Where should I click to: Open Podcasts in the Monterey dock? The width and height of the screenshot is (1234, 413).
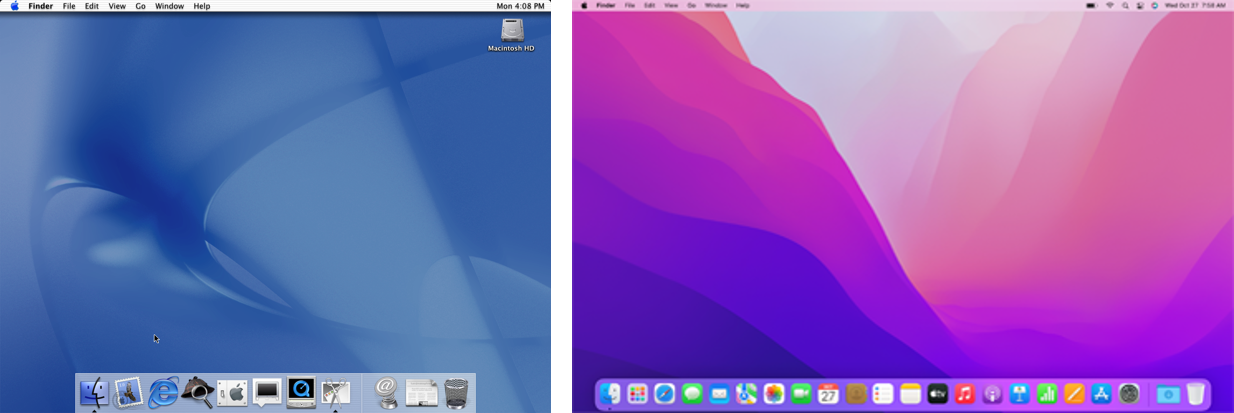pos(992,394)
